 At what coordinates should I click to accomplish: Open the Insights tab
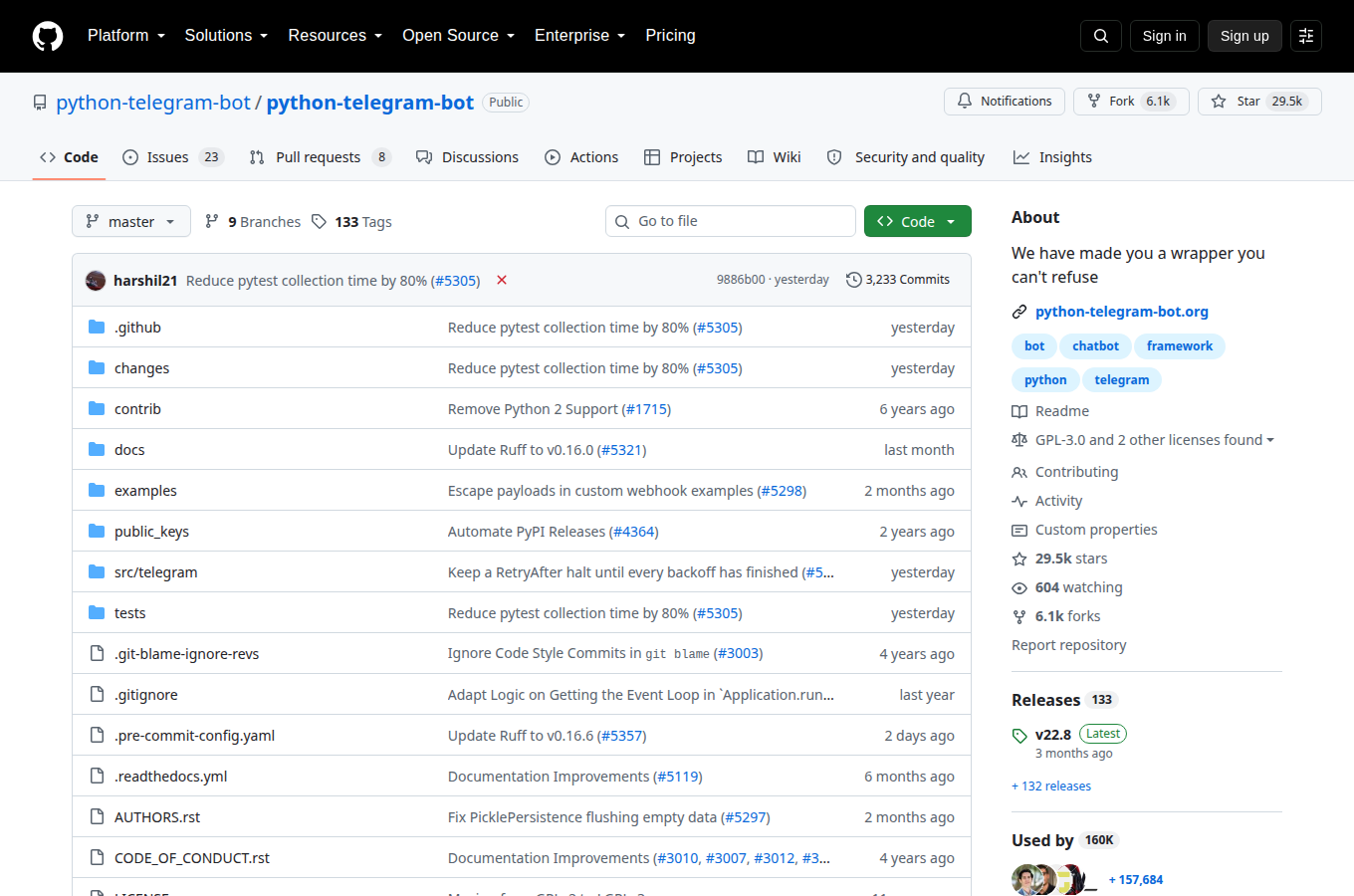[1052, 157]
